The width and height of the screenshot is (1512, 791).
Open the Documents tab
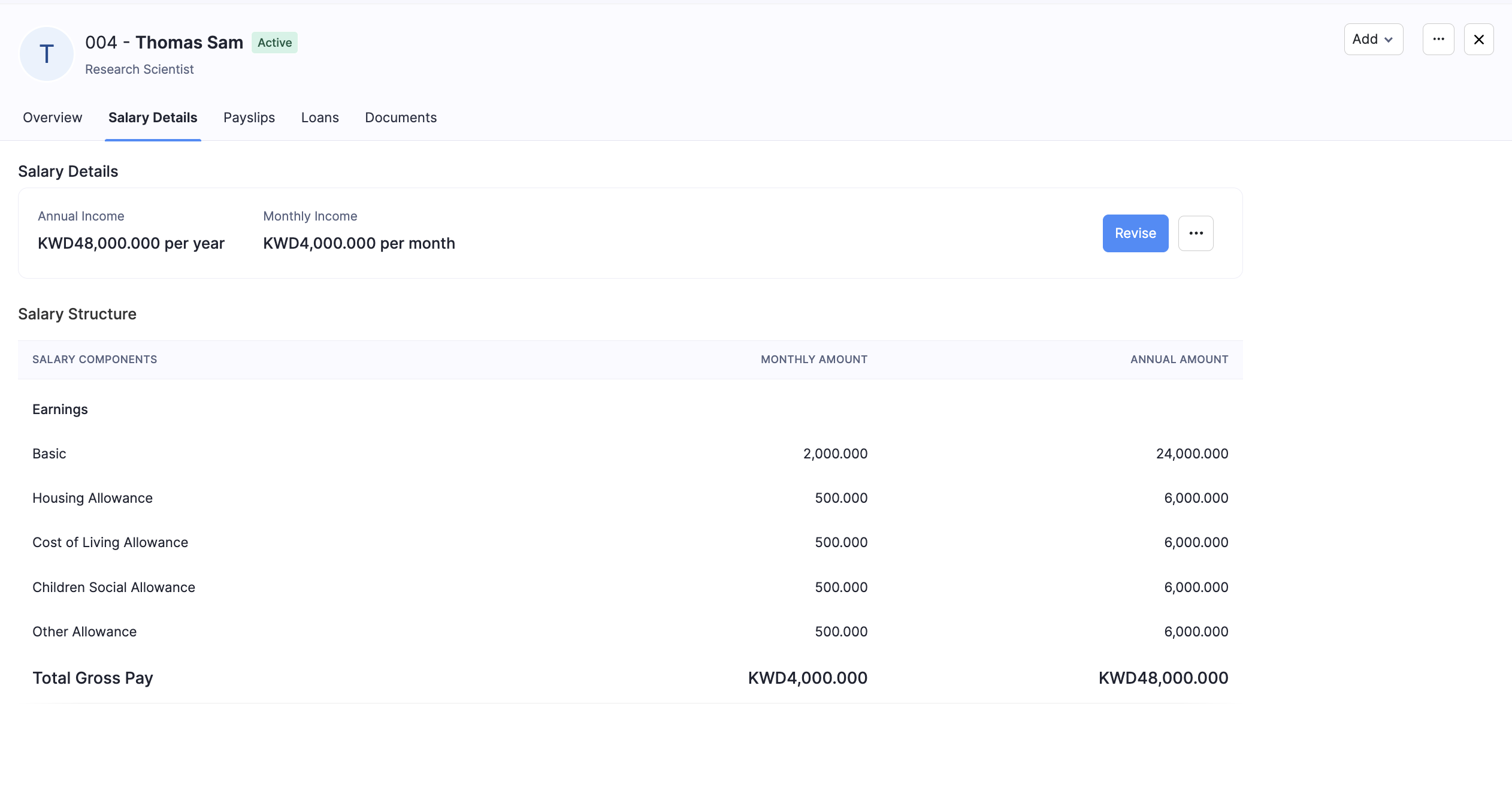pos(401,117)
